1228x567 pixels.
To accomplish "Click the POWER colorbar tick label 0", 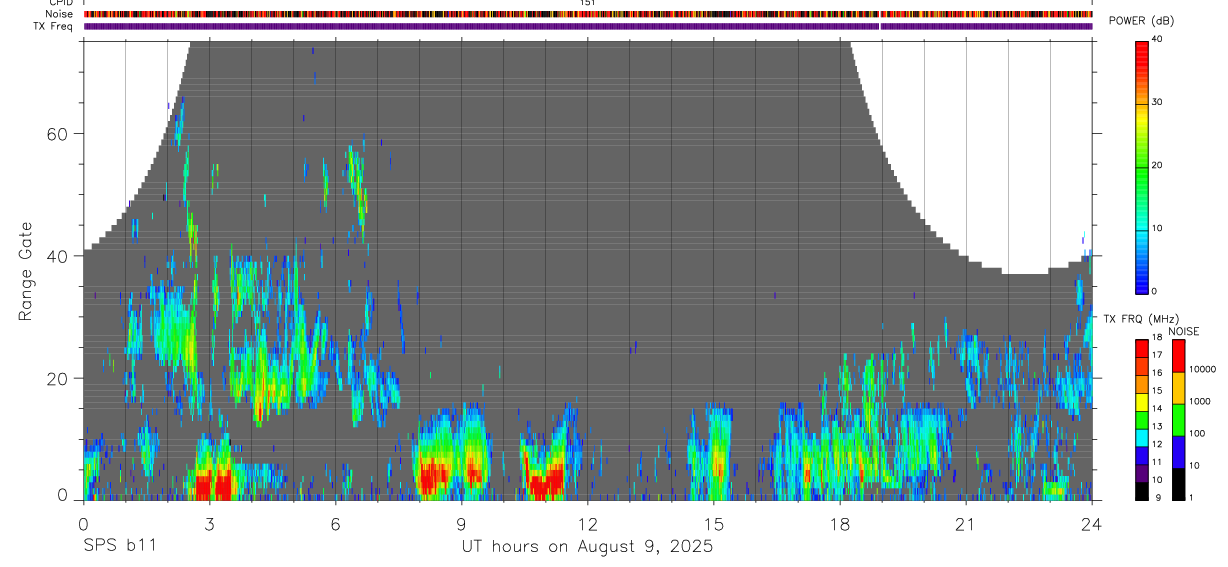I will pos(1154,291).
